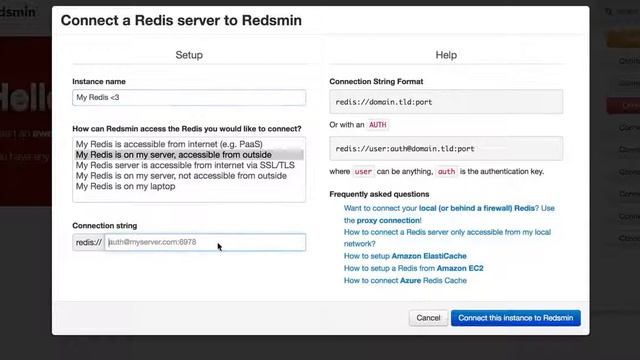The image size is (640, 360).
Task: Open 'How to connect Azure Redis Cache' link
Action: pyautogui.click(x=405, y=280)
